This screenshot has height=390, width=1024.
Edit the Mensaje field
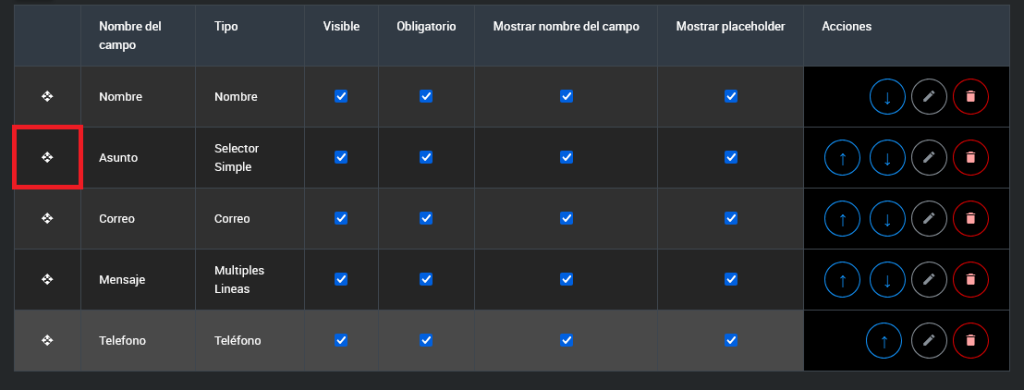click(x=929, y=280)
